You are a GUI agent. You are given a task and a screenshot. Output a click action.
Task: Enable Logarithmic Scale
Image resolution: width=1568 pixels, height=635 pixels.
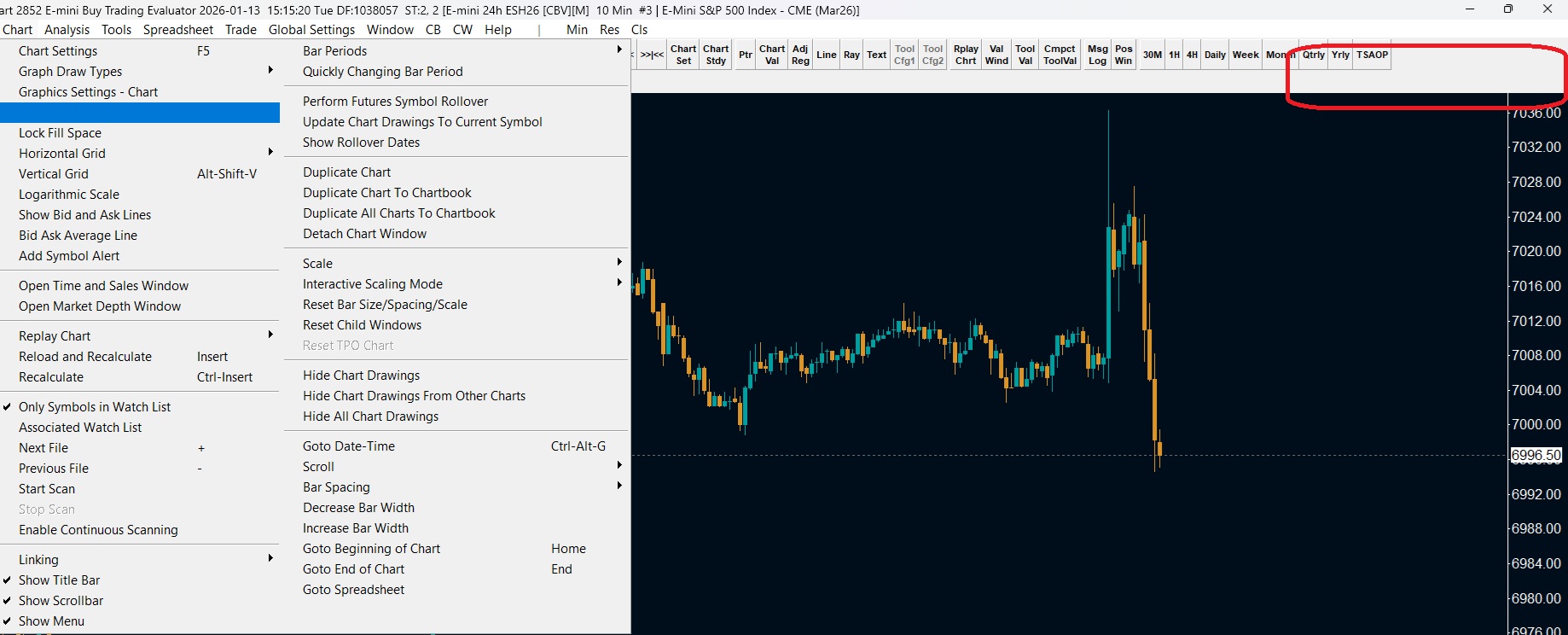[140, 195]
